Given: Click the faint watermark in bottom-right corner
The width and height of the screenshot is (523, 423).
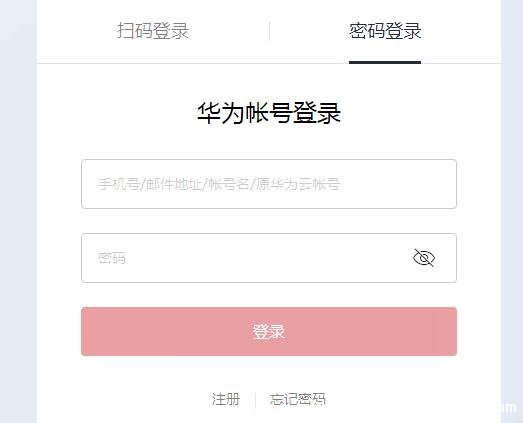Looking at the screenshot, I should point(509,407).
